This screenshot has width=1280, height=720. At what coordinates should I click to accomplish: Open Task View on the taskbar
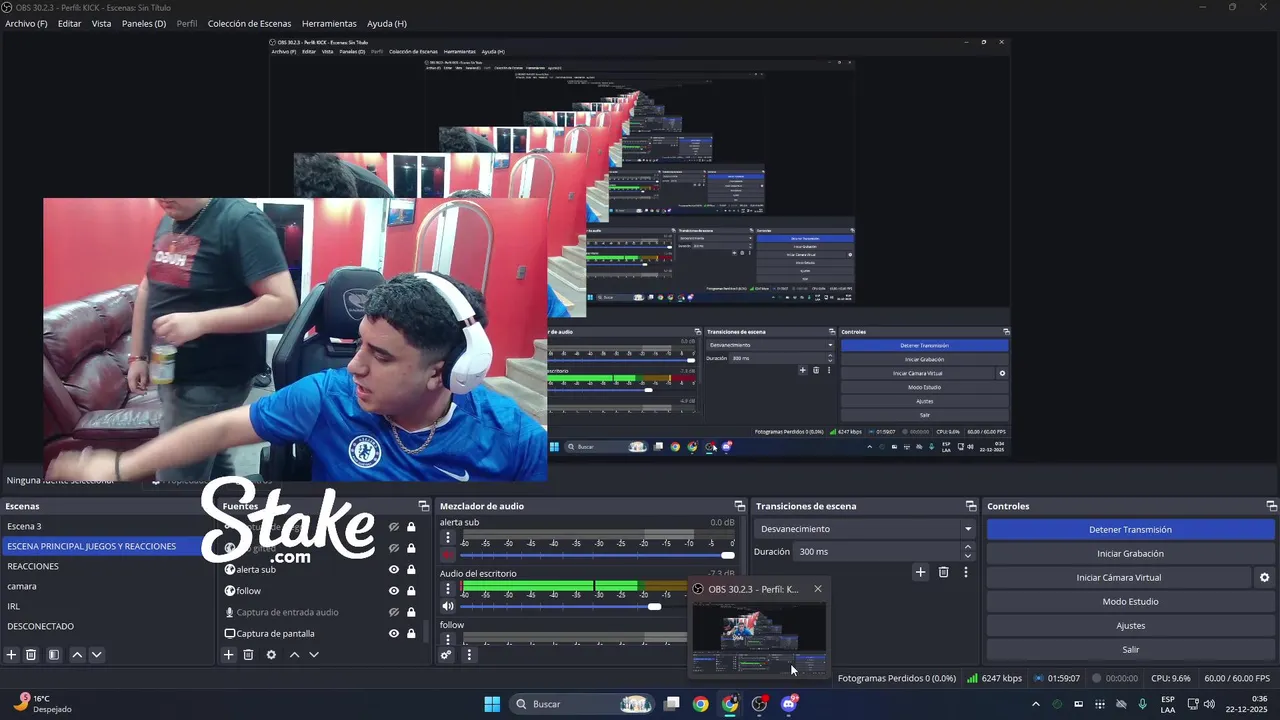tap(672, 704)
